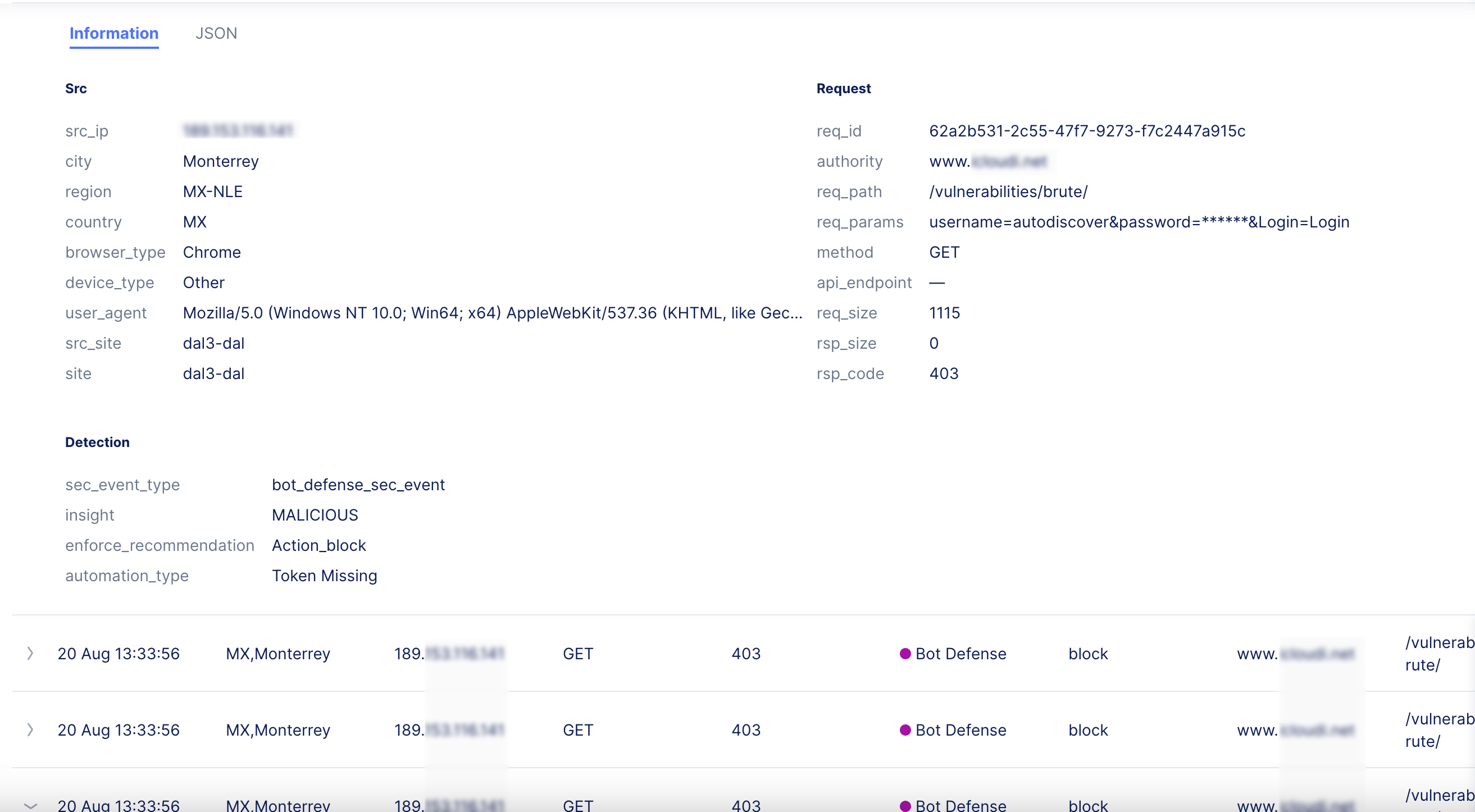Select the MALICIOUS insight value
Screen dimensions: 1475x812
tap(315, 515)
